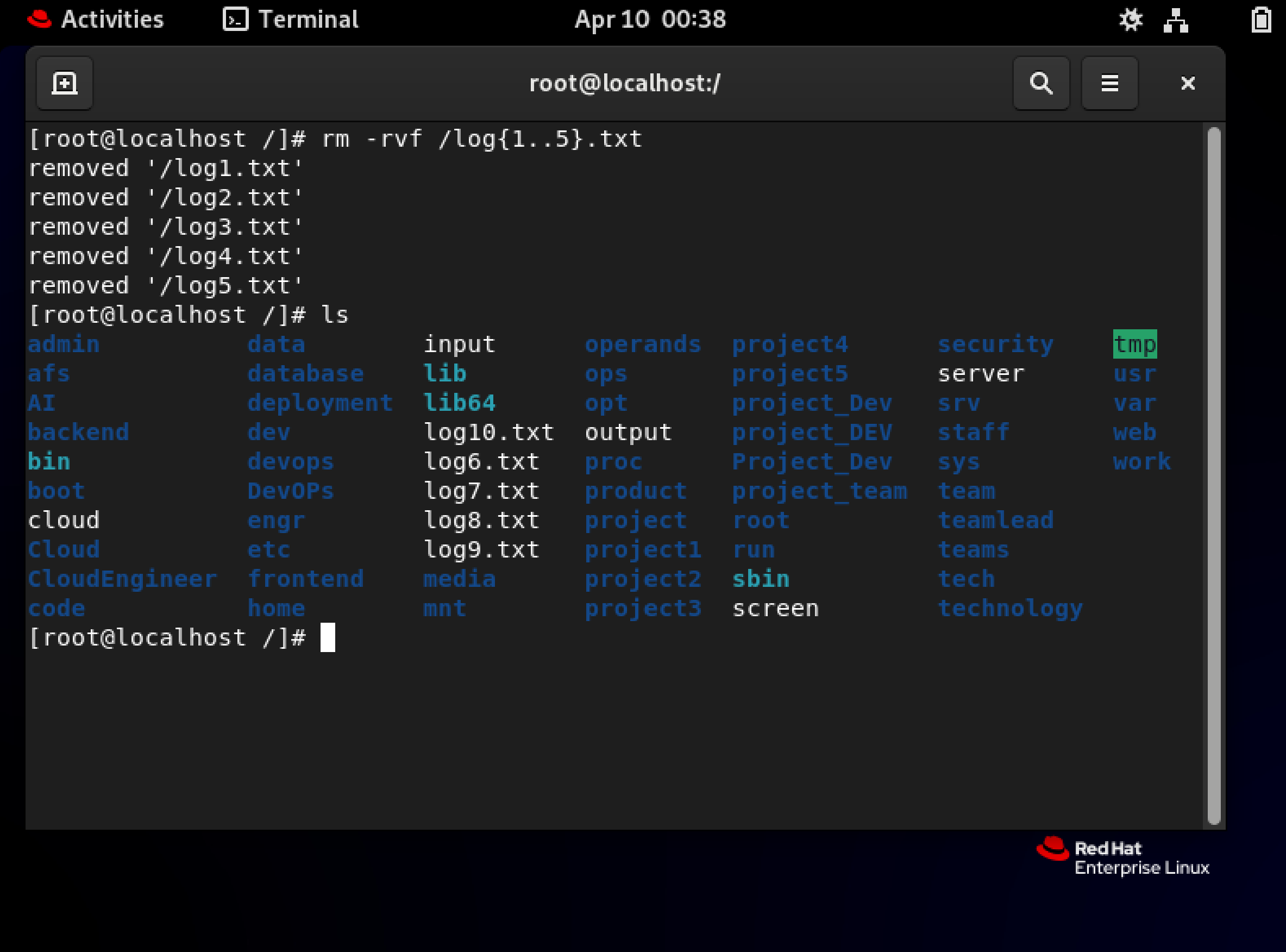Click the 'media' directory name

coord(459,579)
